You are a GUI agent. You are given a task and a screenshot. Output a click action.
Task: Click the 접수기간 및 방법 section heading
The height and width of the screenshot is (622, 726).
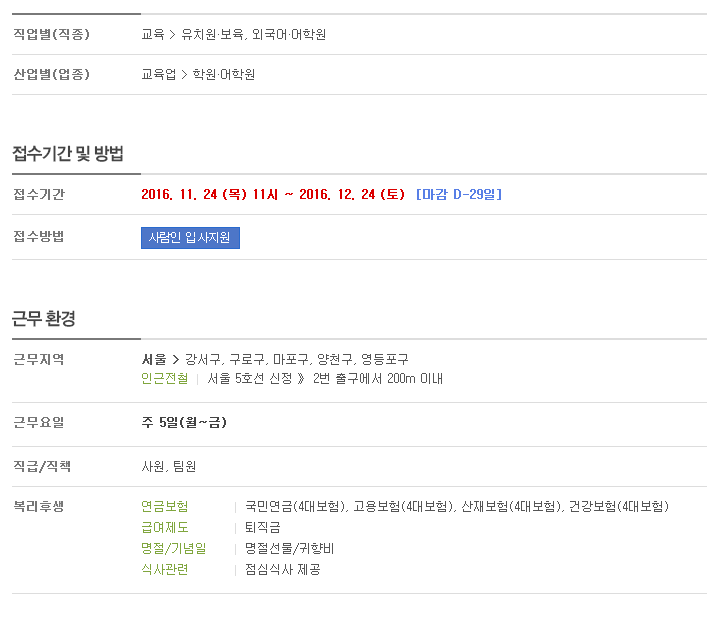click(68, 153)
